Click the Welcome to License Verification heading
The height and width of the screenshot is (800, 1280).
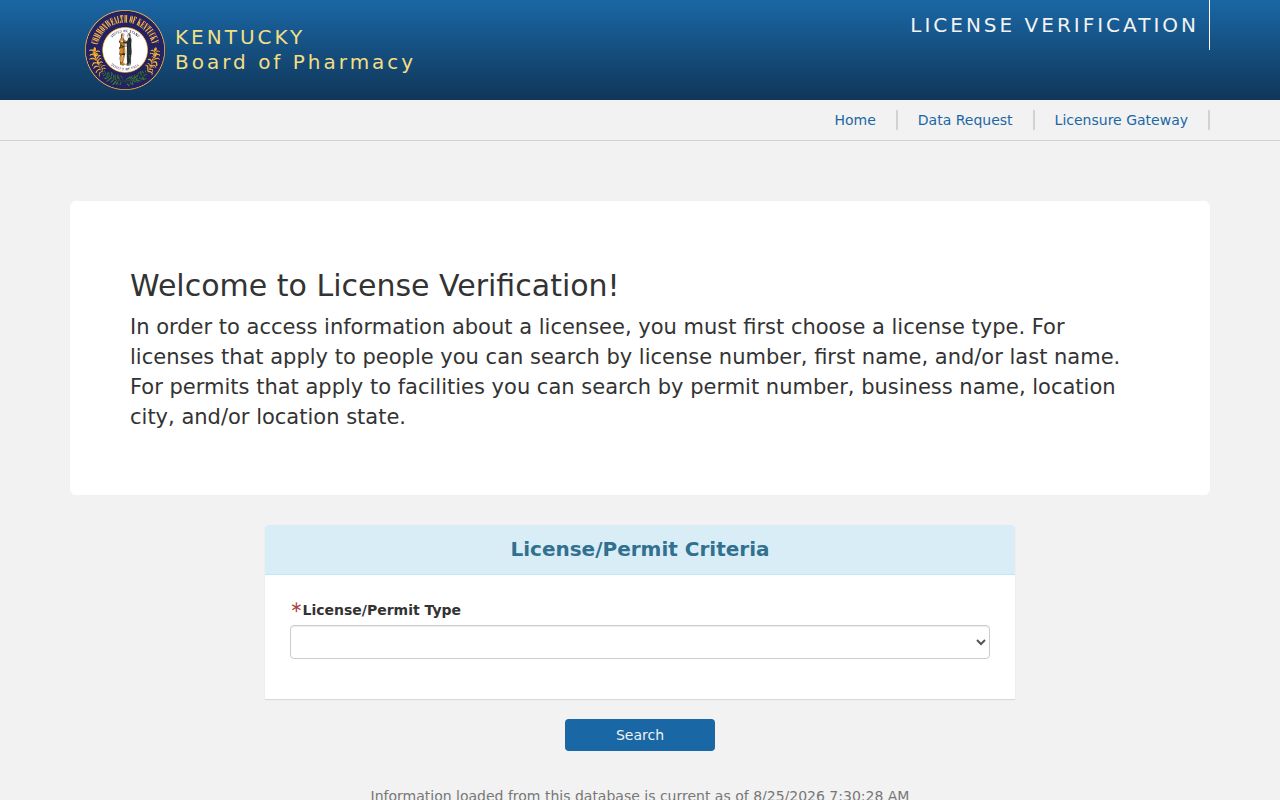point(374,285)
